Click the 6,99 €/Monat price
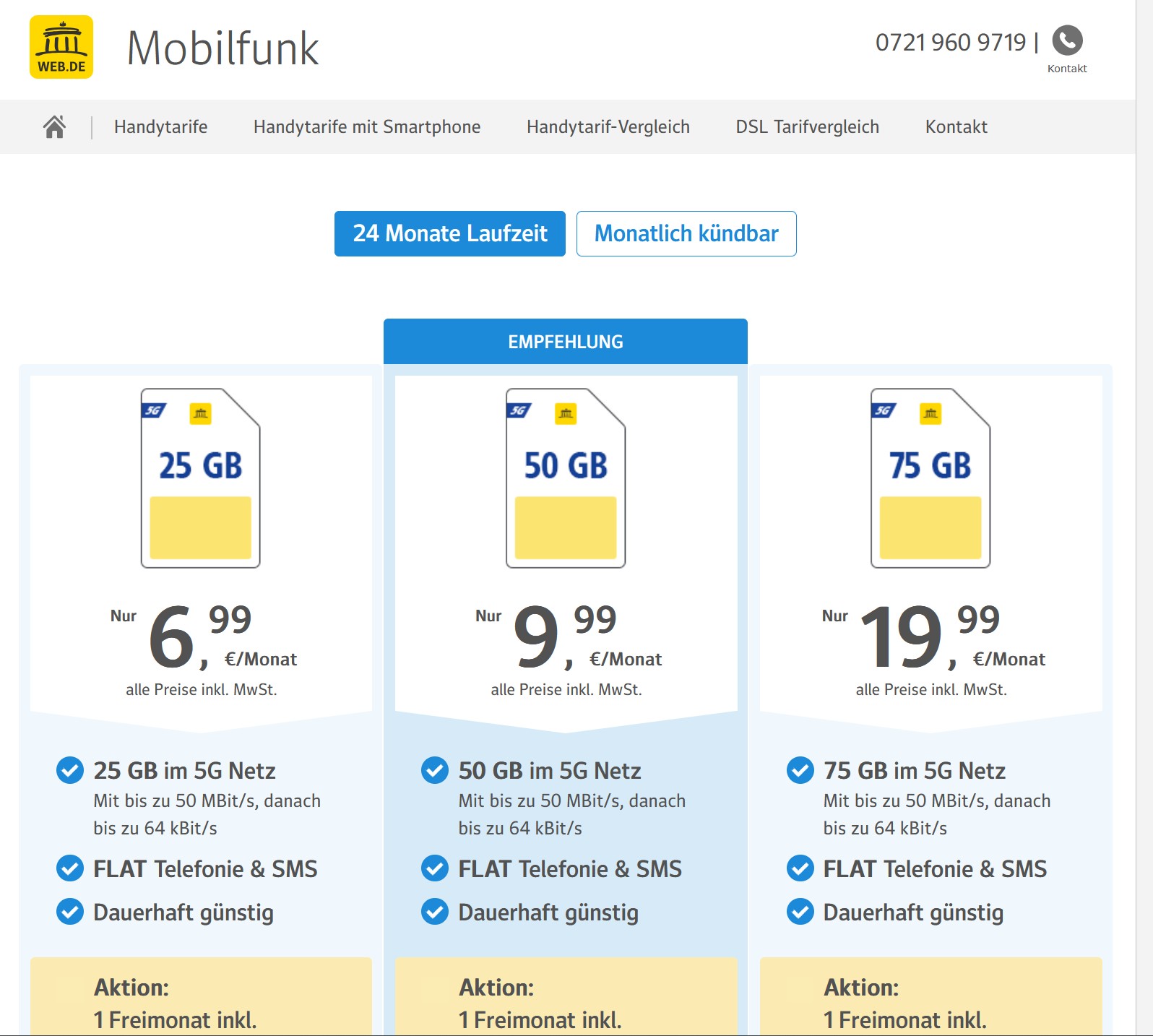The image size is (1153, 1036). click(202, 637)
